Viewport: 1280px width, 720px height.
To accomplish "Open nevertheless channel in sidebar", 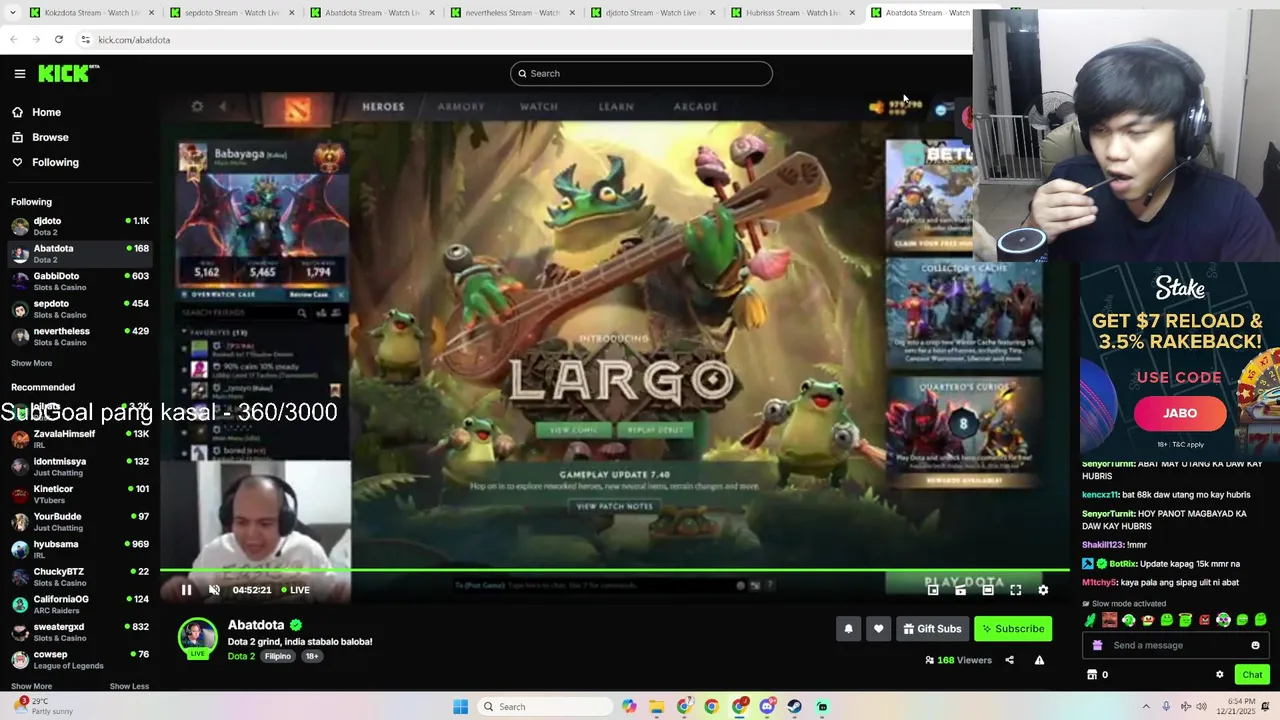I will tap(80, 336).
